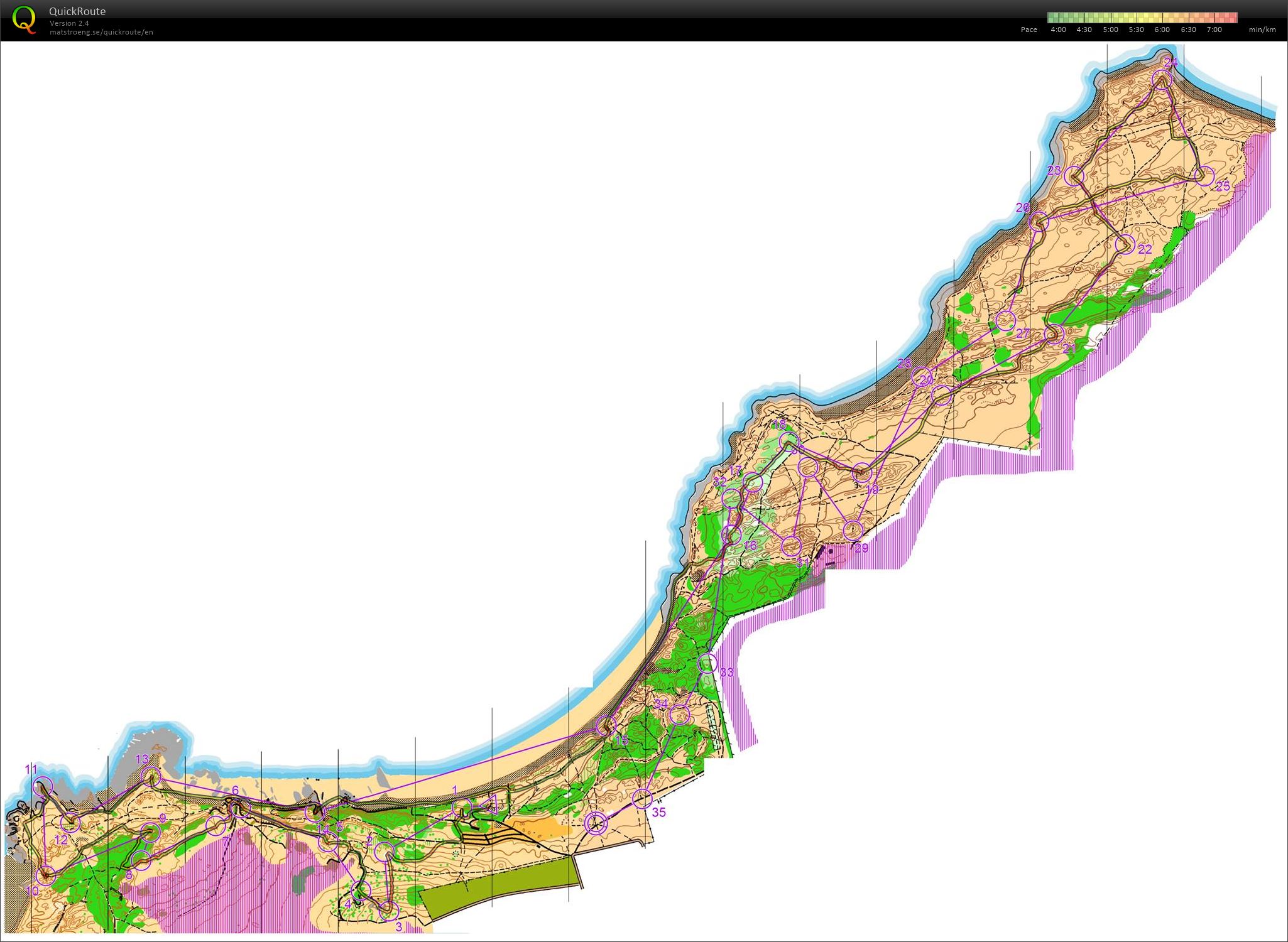Click control circle 27

point(1006,320)
